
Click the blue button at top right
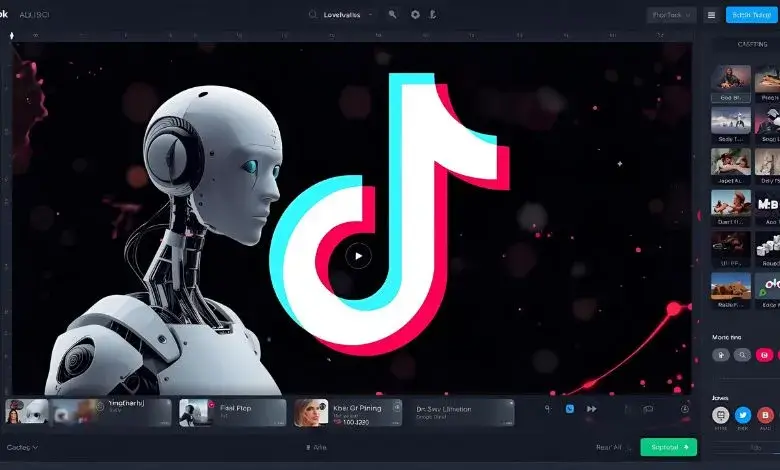[752, 15]
